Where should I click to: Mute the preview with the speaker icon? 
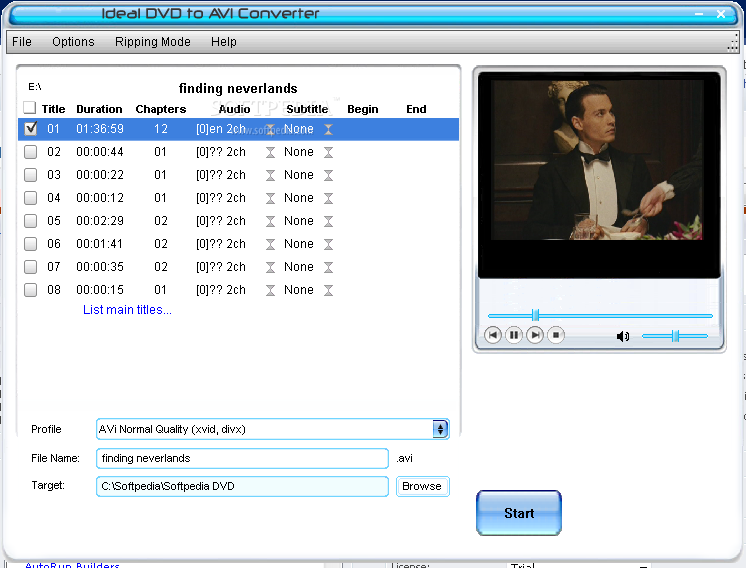[622, 336]
